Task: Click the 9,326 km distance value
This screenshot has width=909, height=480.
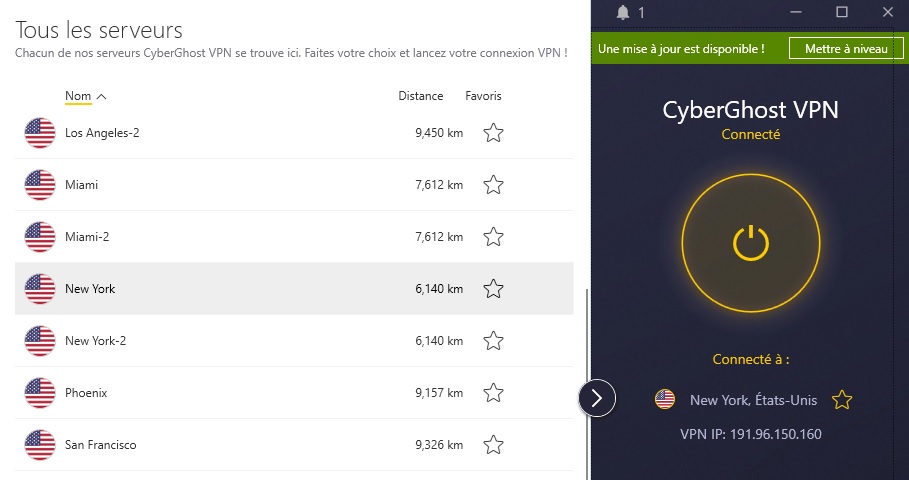Action: (x=439, y=445)
